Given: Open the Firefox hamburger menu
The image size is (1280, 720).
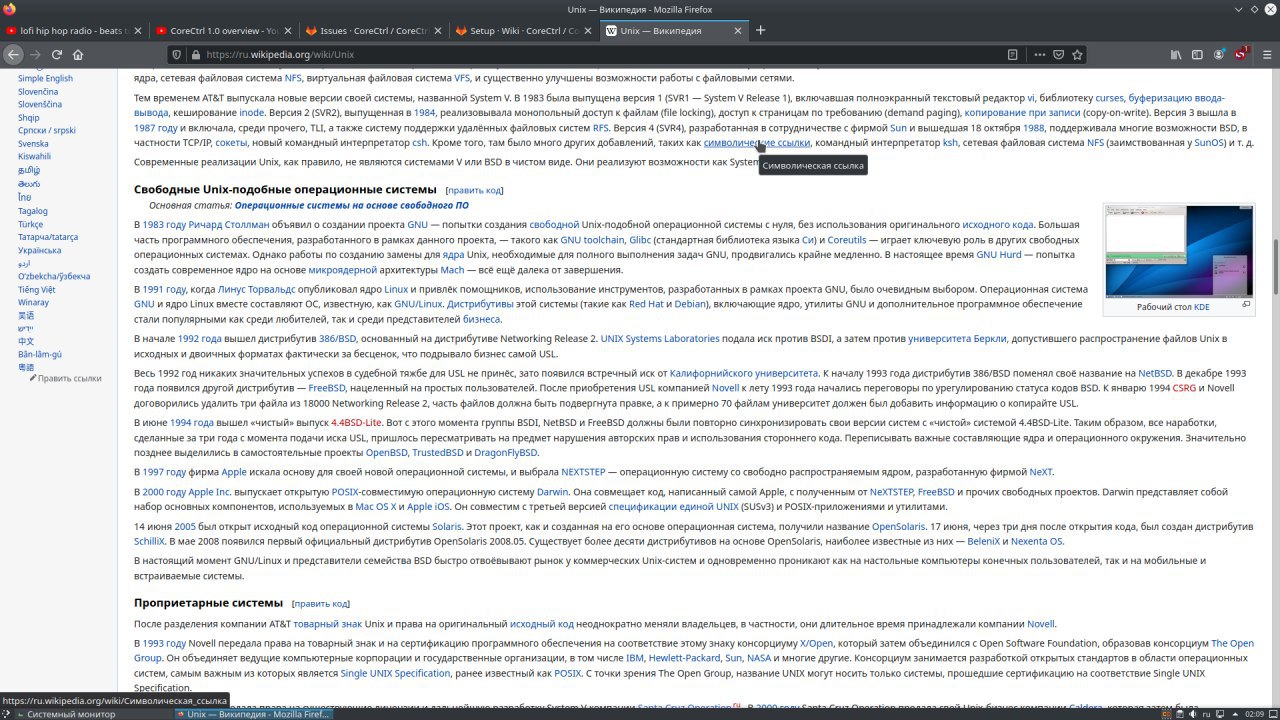Looking at the screenshot, I should click(x=1265, y=55).
